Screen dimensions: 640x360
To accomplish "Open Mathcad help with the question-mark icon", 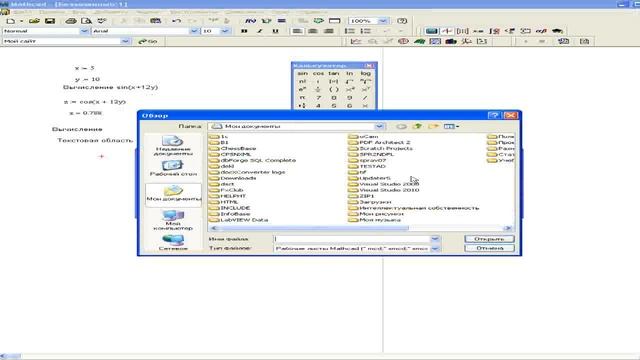I will [402, 21].
